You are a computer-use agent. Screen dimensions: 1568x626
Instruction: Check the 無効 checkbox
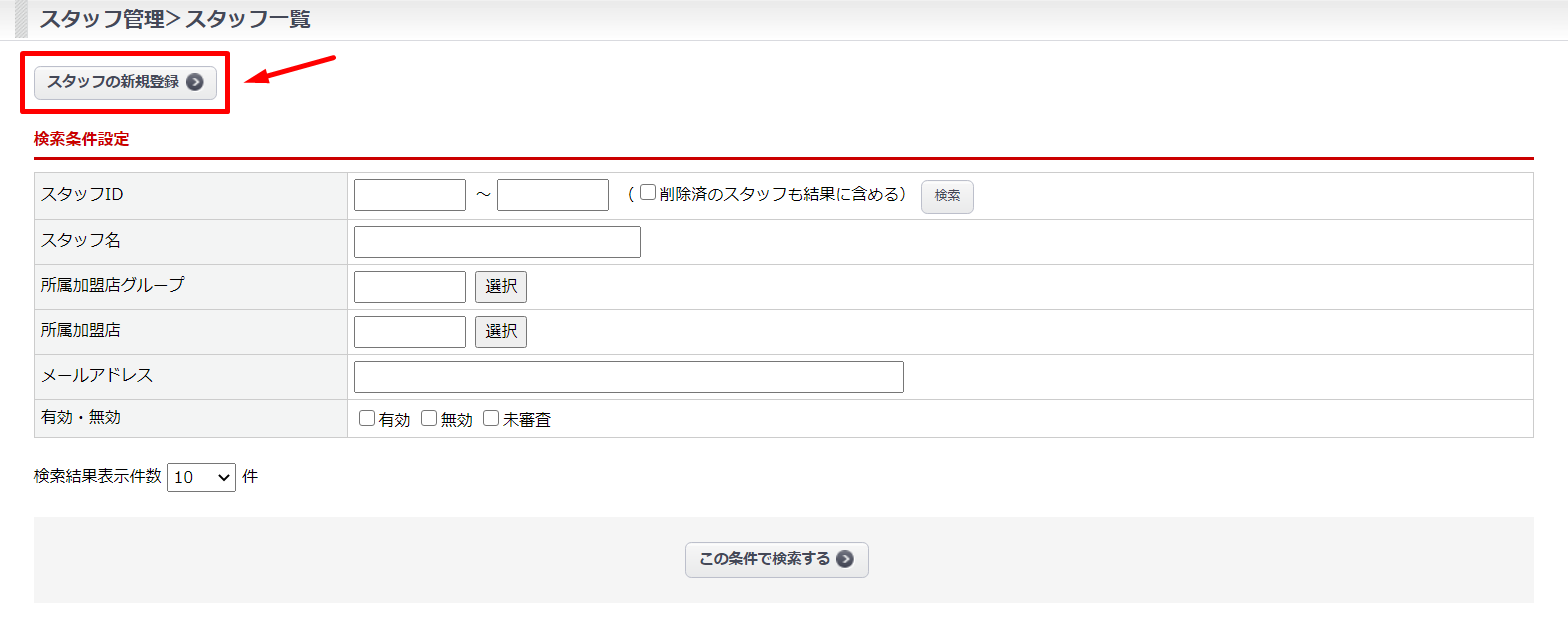[429, 419]
